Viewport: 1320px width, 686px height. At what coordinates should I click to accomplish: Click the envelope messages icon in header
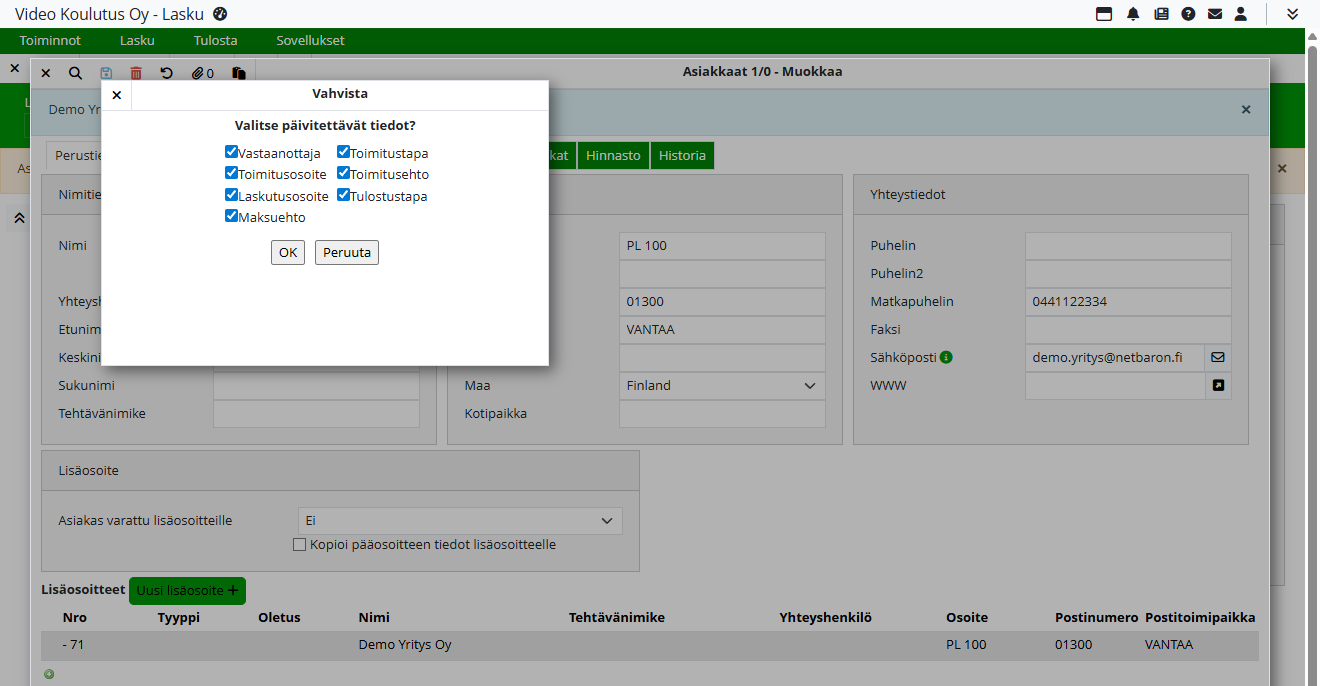tap(1215, 14)
